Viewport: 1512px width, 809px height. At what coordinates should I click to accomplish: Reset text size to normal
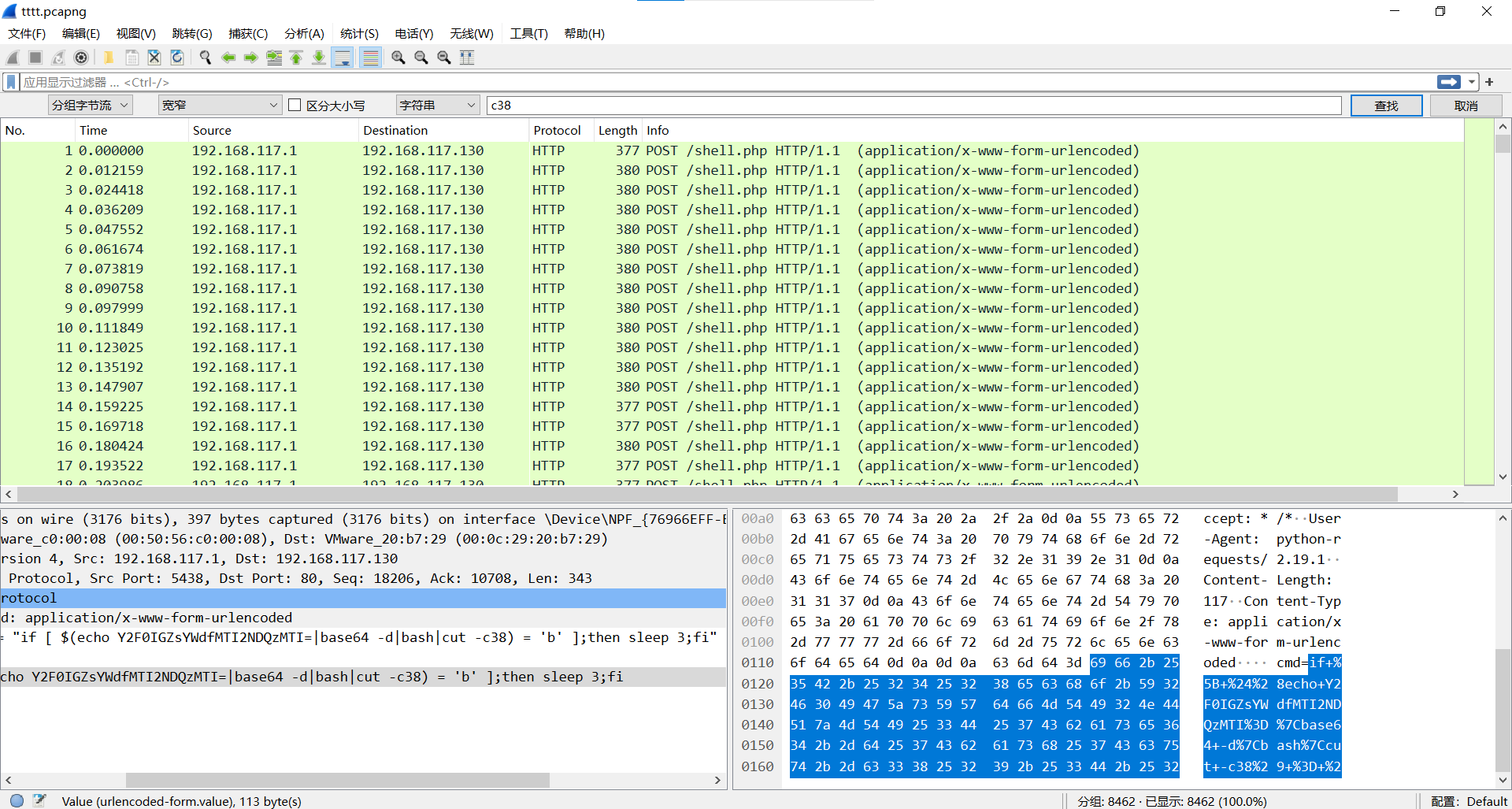coord(444,58)
